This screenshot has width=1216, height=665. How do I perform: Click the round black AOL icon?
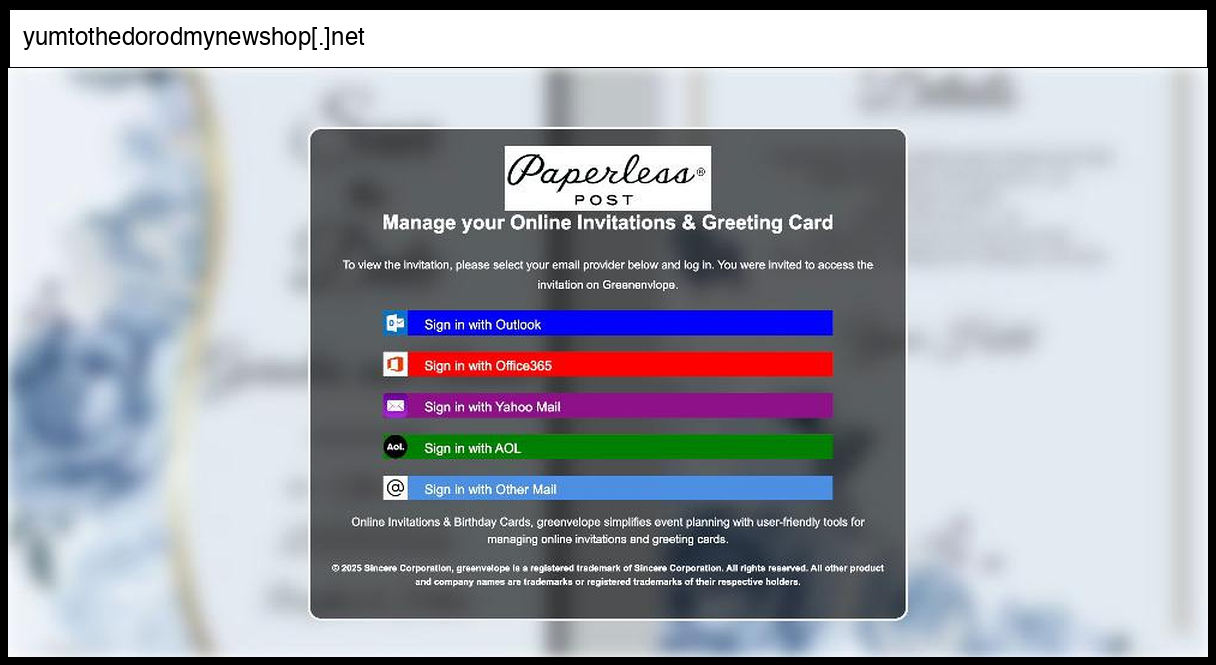click(395, 447)
